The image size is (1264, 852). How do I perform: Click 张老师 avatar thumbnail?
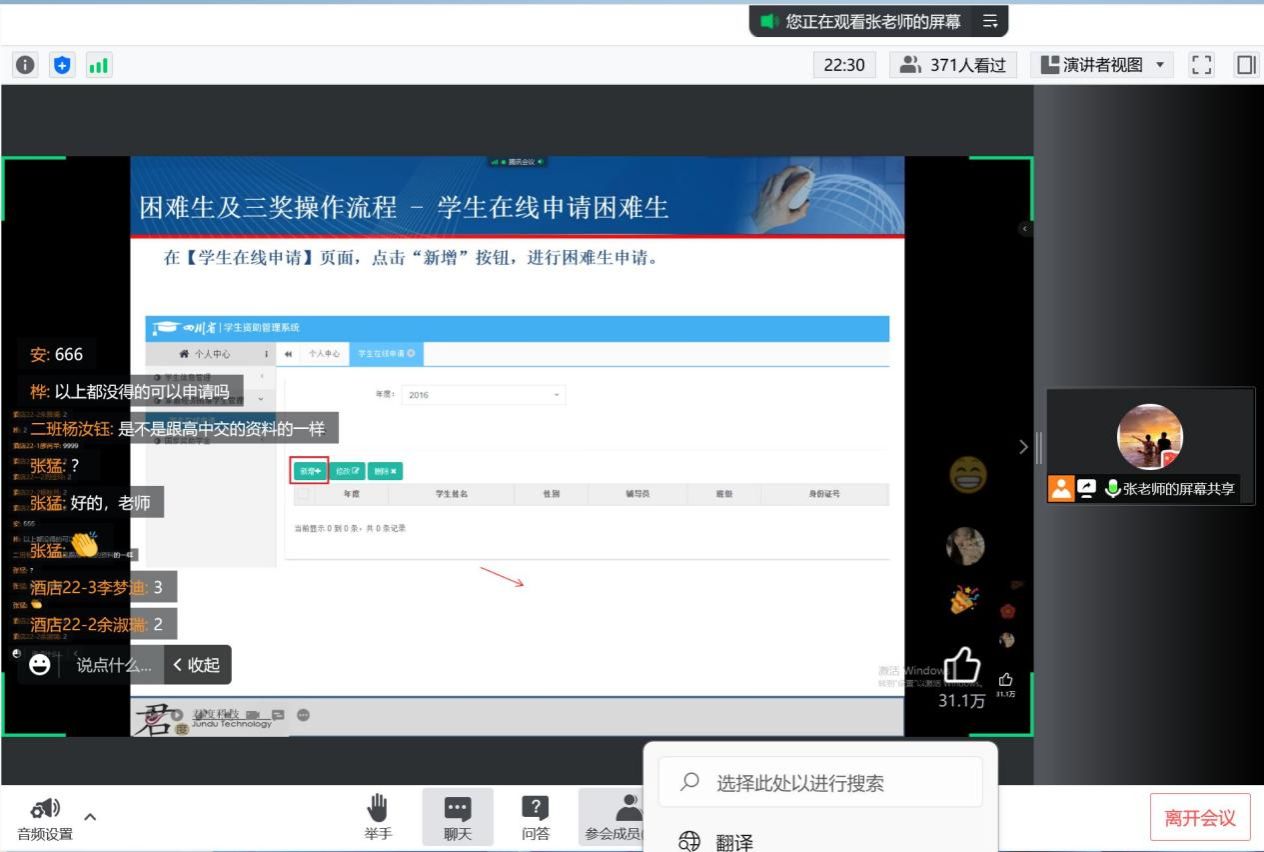tap(1150, 437)
